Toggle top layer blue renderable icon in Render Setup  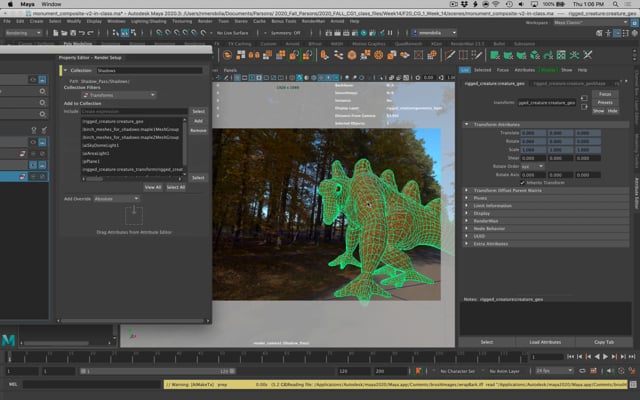coord(42,80)
